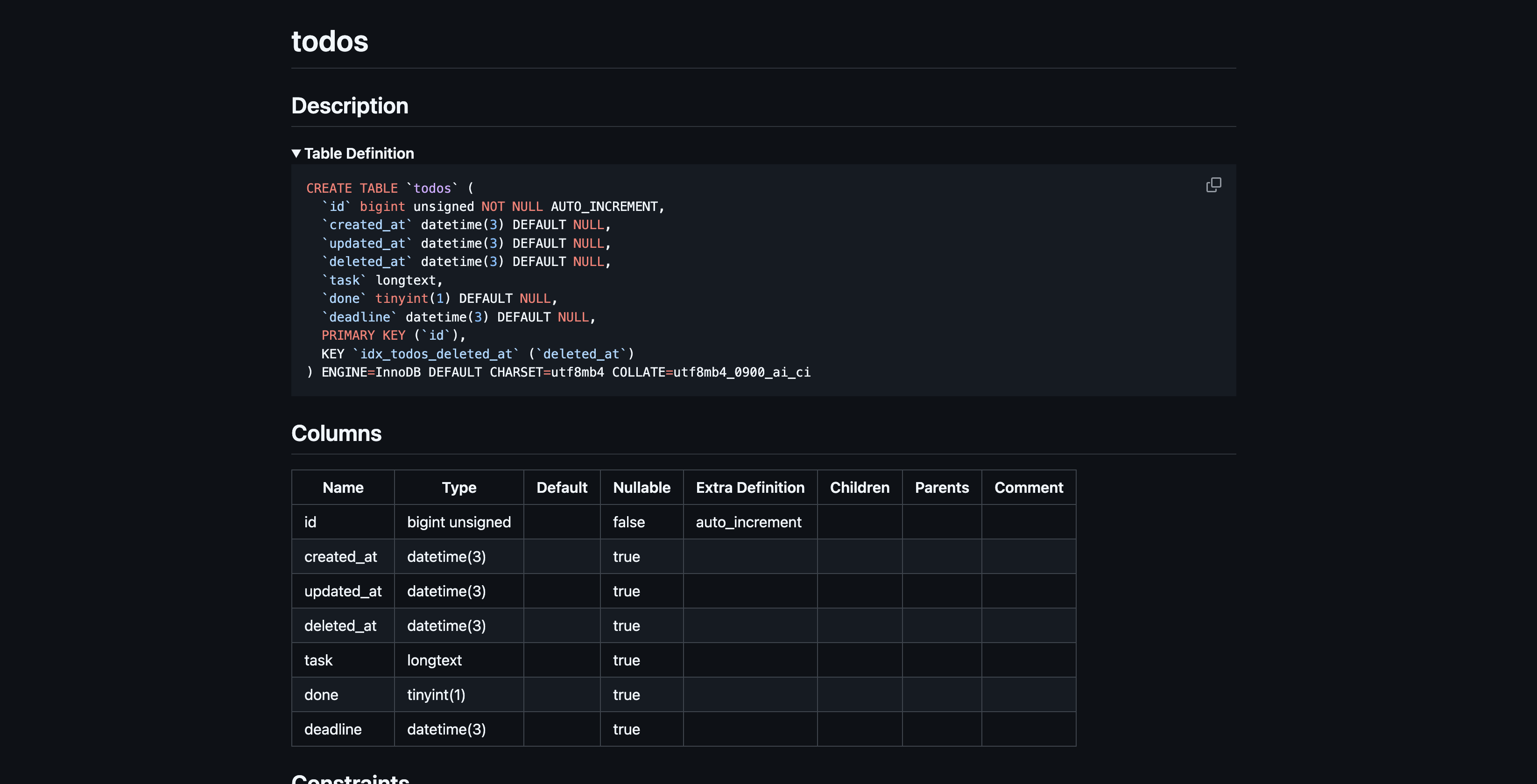1537x784 pixels.
Task: Select the Type column header
Action: click(x=459, y=487)
